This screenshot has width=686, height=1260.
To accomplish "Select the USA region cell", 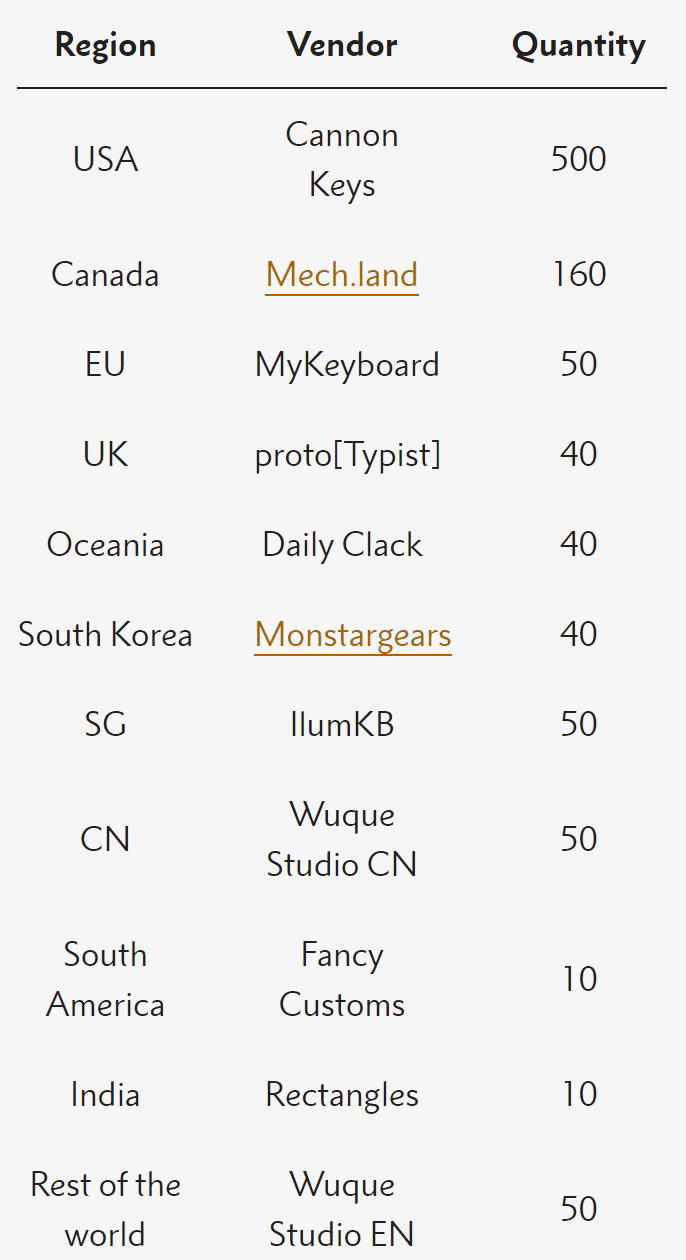I will (105, 160).
